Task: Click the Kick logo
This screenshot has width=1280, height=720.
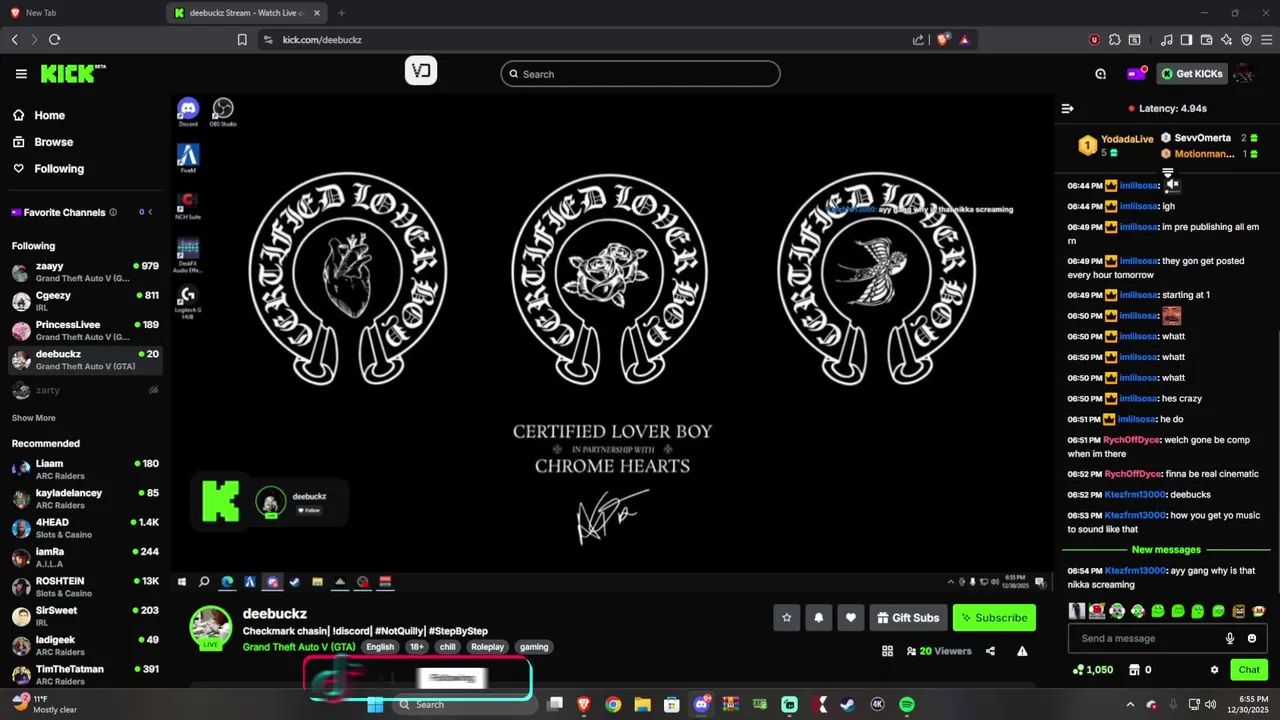Action: pyautogui.click(x=72, y=73)
